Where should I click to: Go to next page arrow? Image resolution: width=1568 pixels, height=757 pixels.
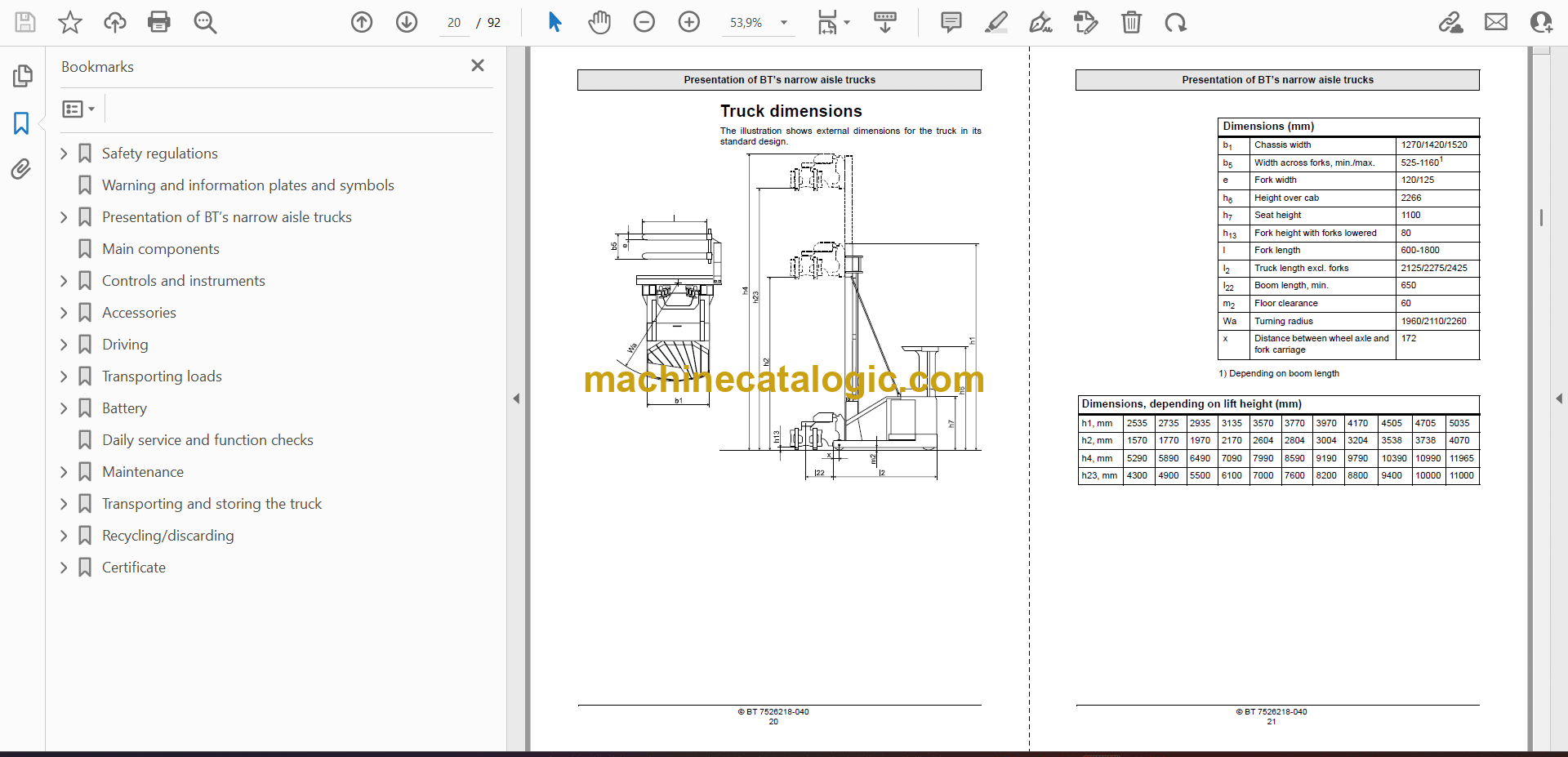tap(407, 22)
